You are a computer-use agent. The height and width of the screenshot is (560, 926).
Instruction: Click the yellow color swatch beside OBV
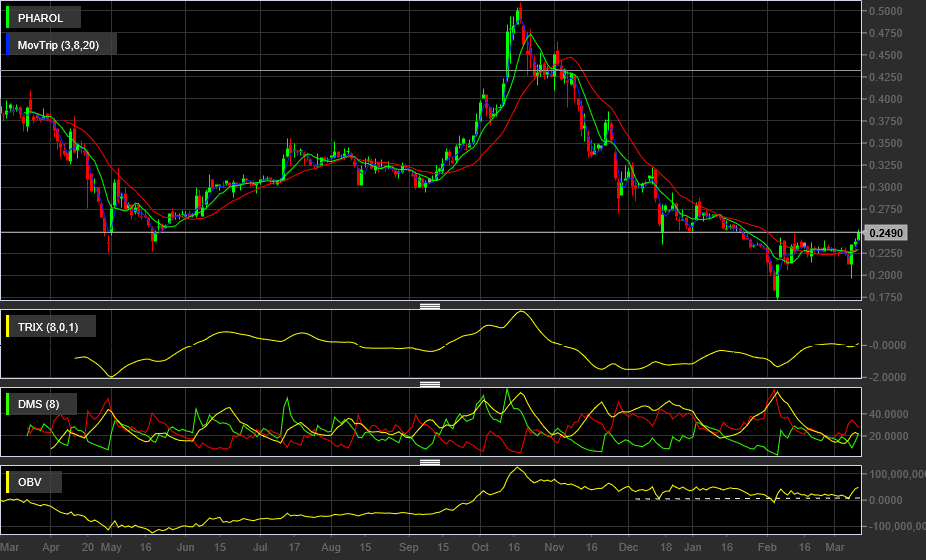[8, 482]
